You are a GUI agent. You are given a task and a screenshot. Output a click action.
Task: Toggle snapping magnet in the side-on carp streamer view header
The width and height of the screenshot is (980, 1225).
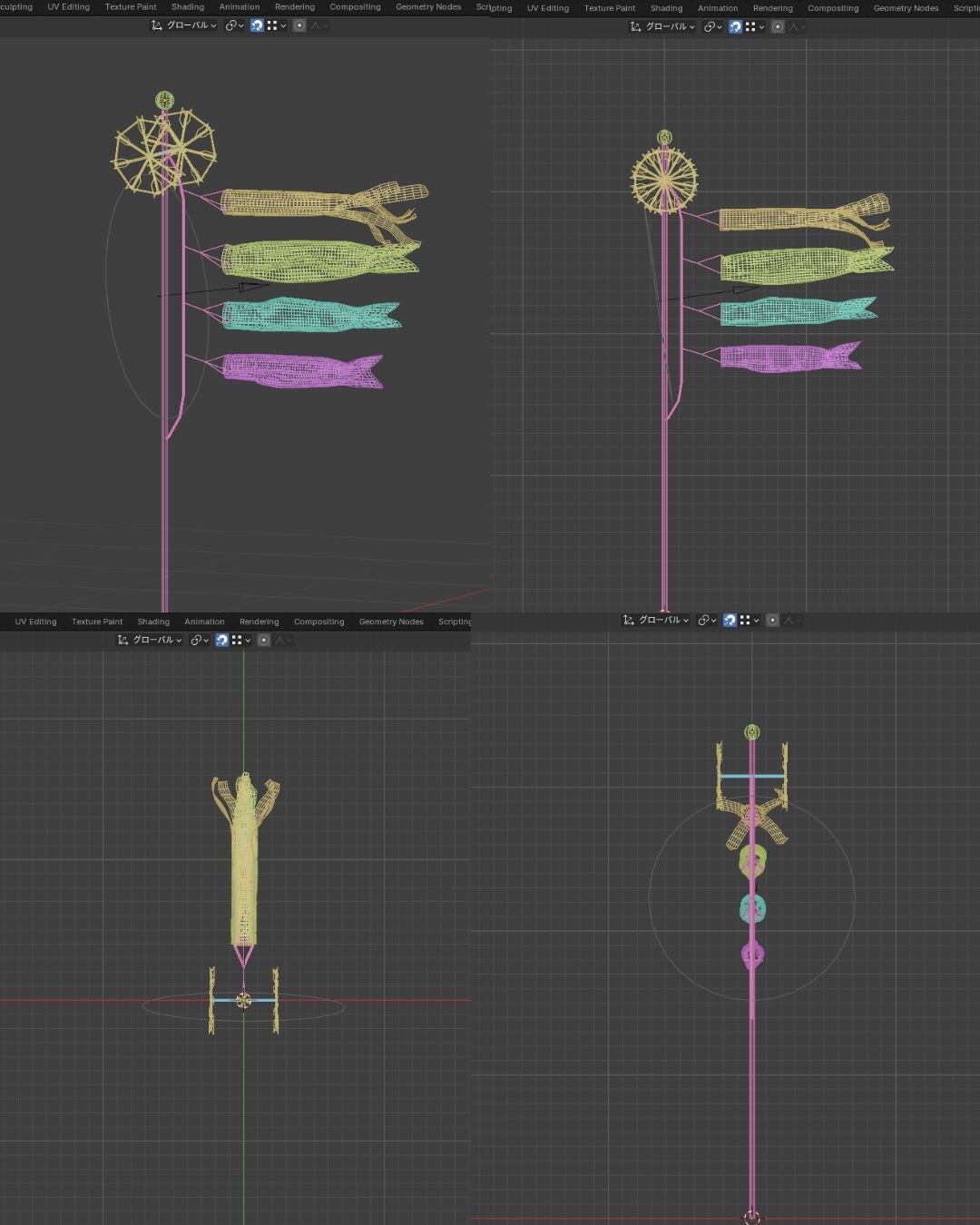click(735, 26)
